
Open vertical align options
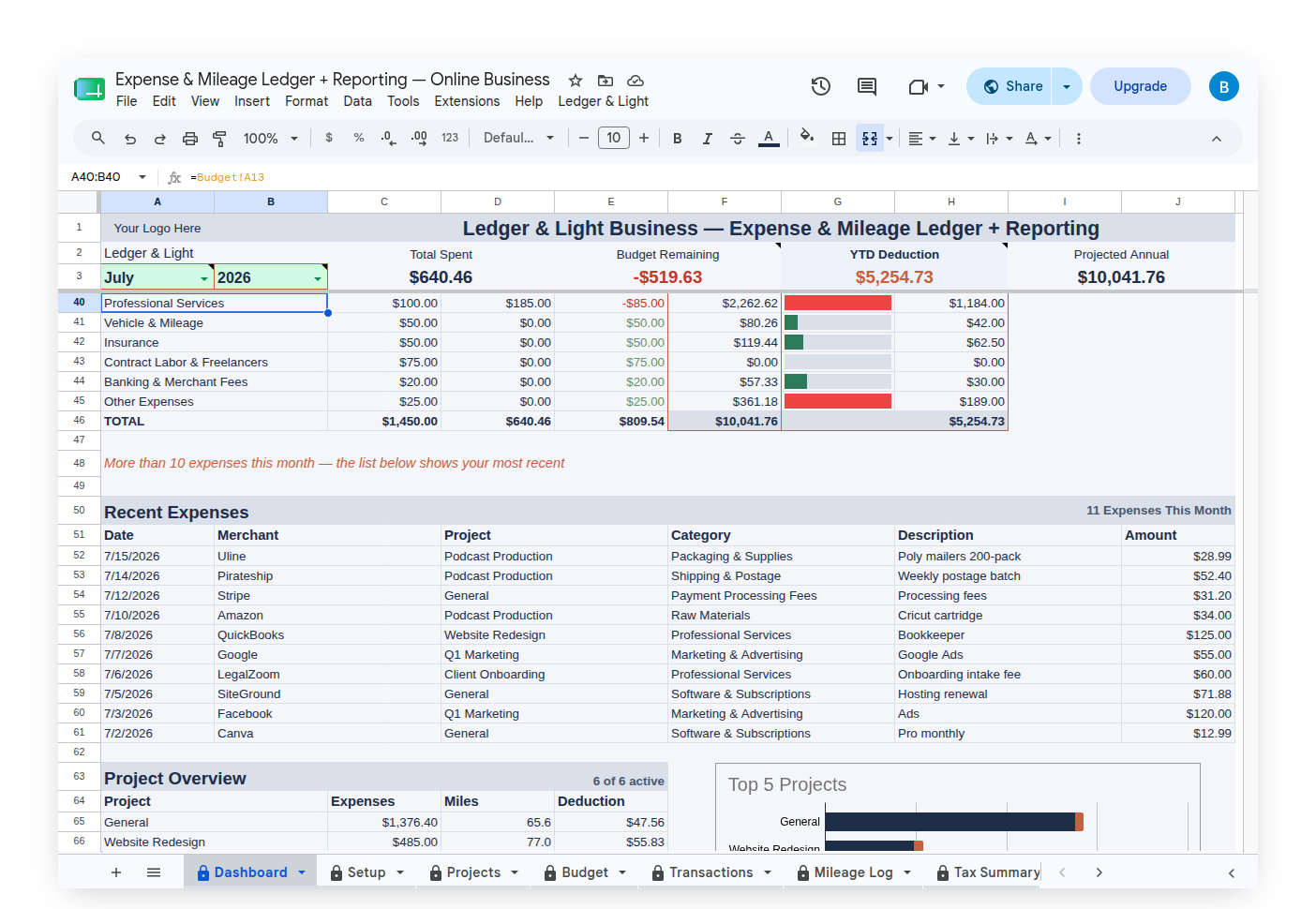point(961,139)
